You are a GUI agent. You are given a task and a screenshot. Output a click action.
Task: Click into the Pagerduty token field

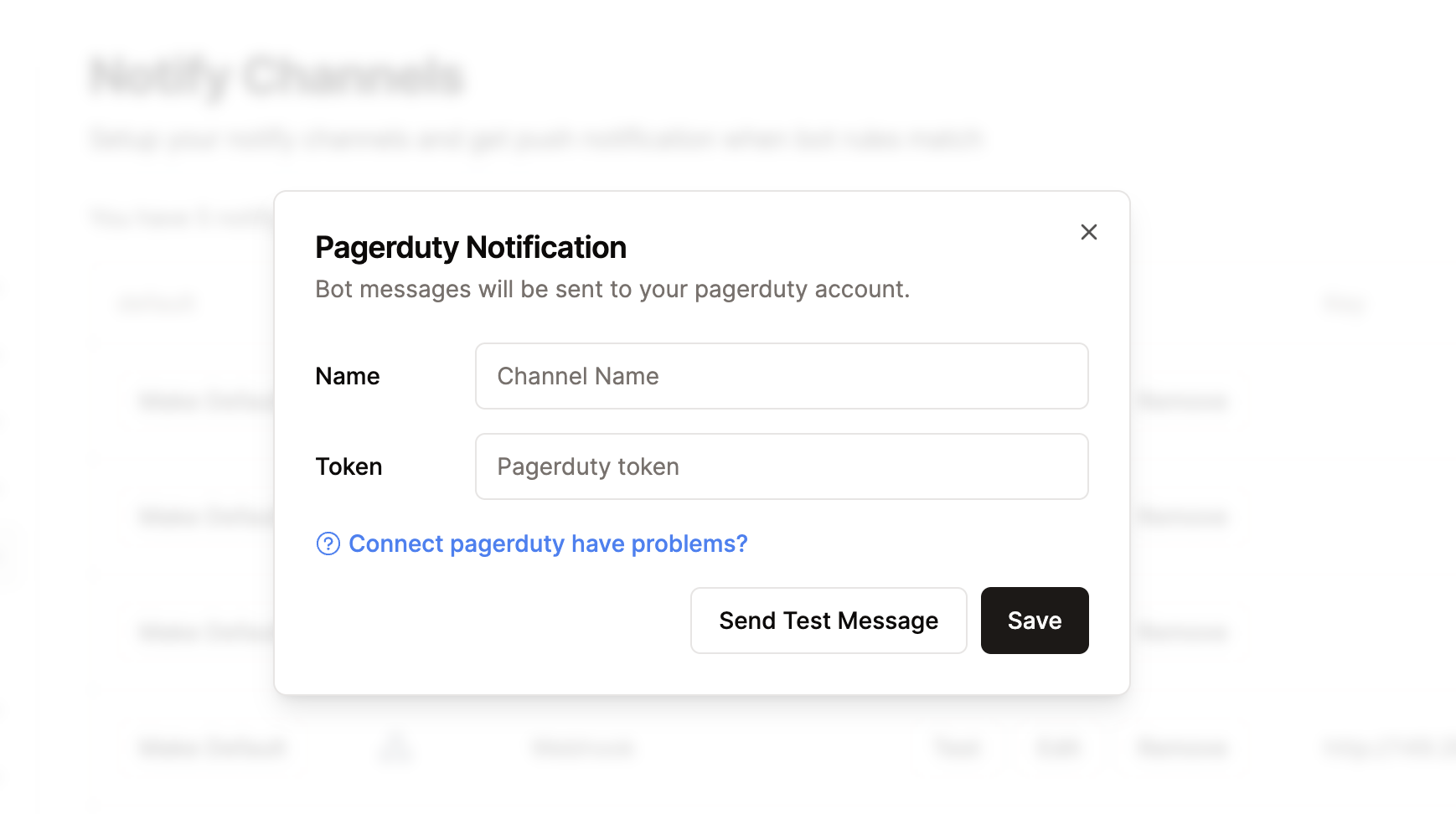click(781, 466)
